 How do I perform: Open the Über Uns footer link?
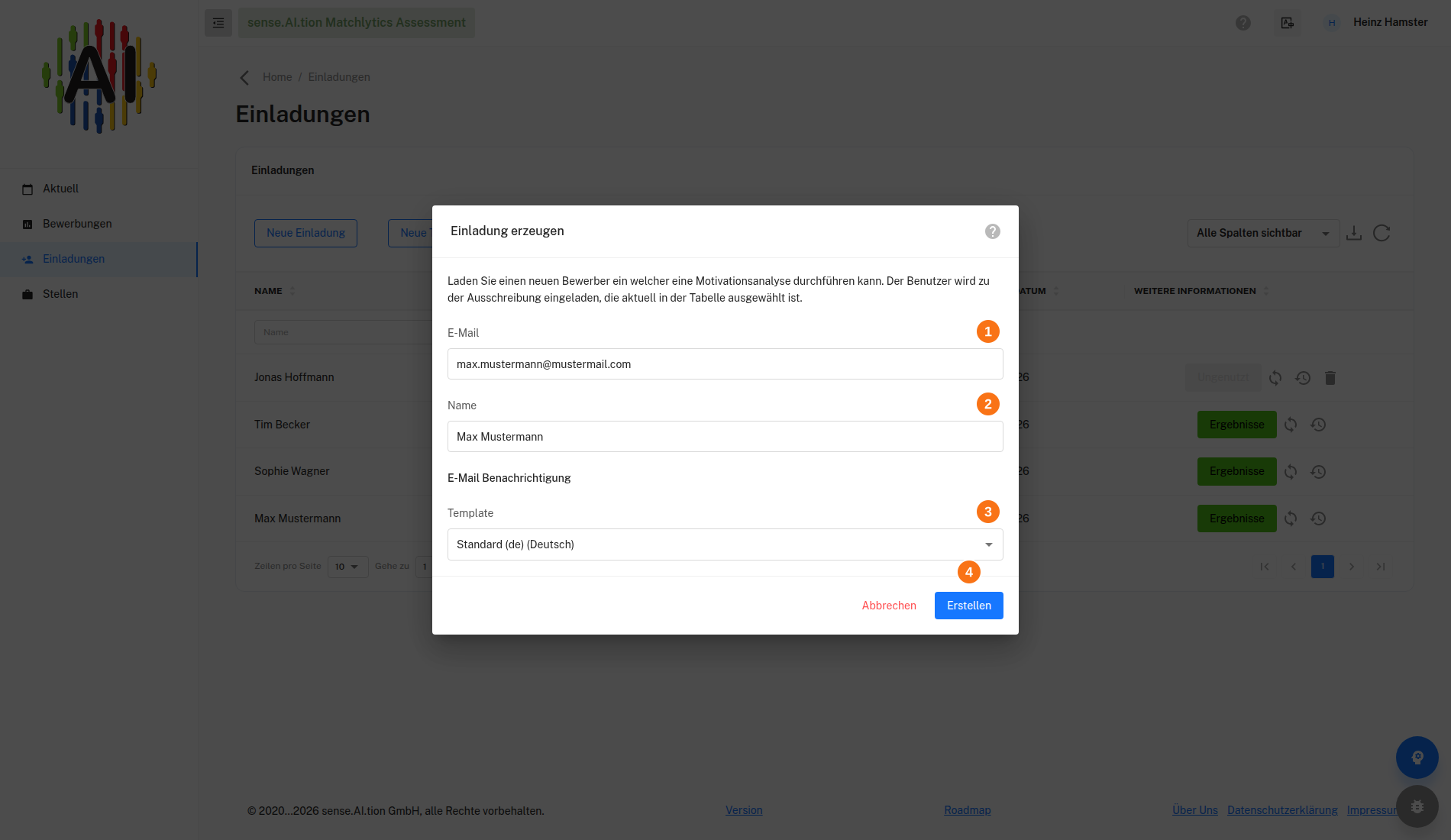pyautogui.click(x=1195, y=810)
